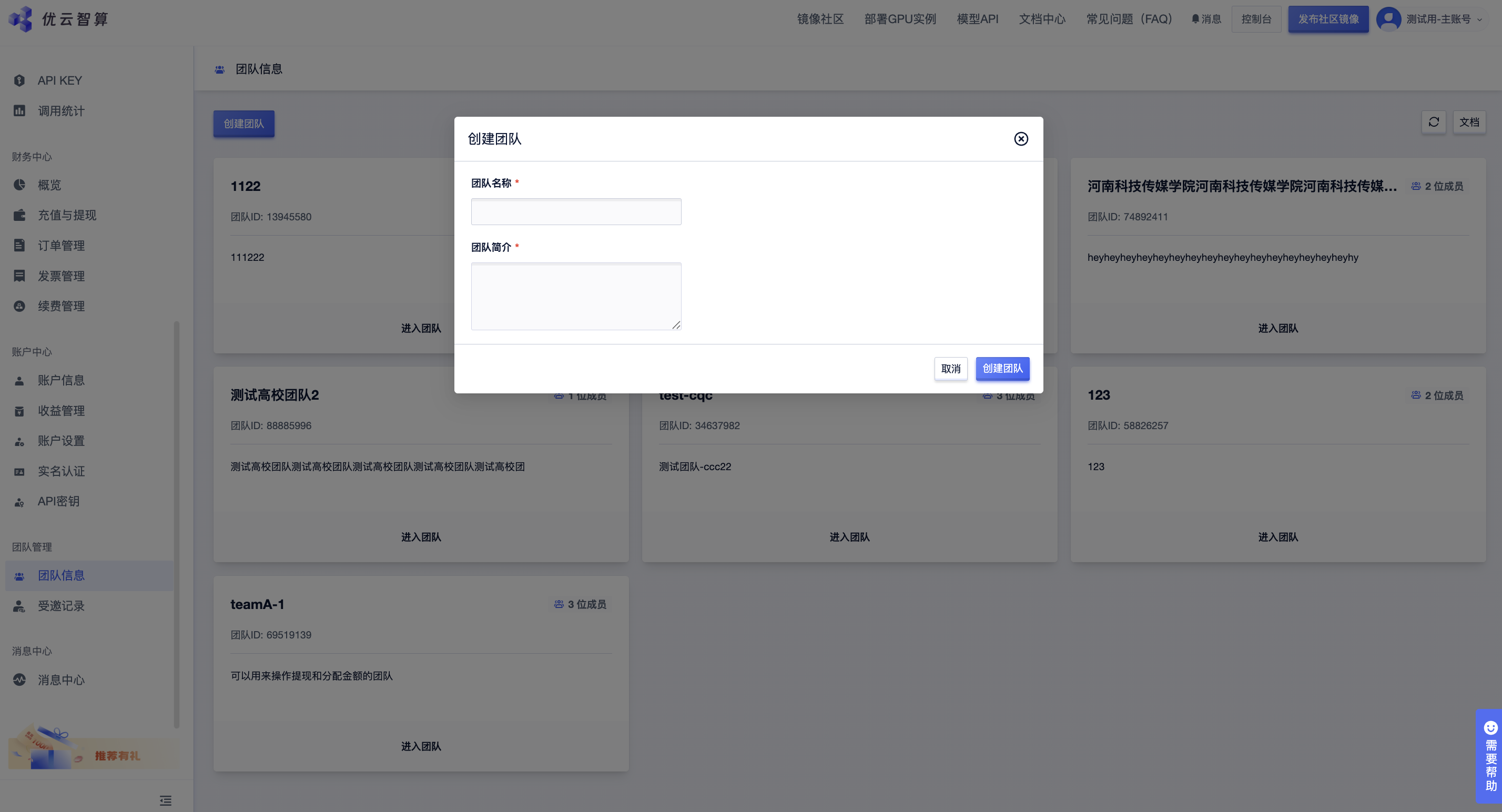Click the 优云智算 logo
1502x812 pixels.
click(x=58, y=19)
